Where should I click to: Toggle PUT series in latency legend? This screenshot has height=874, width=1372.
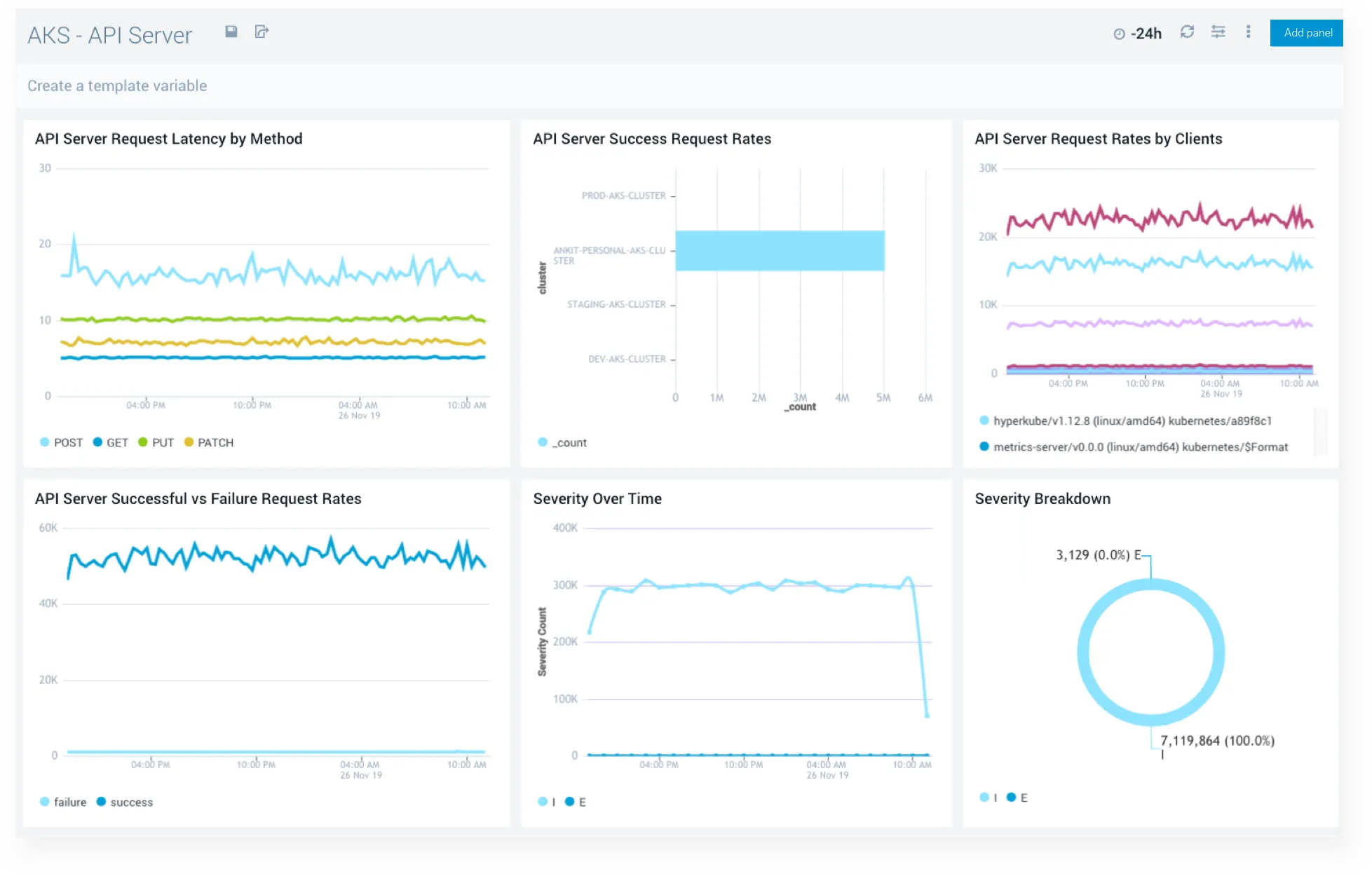[156, 442]
